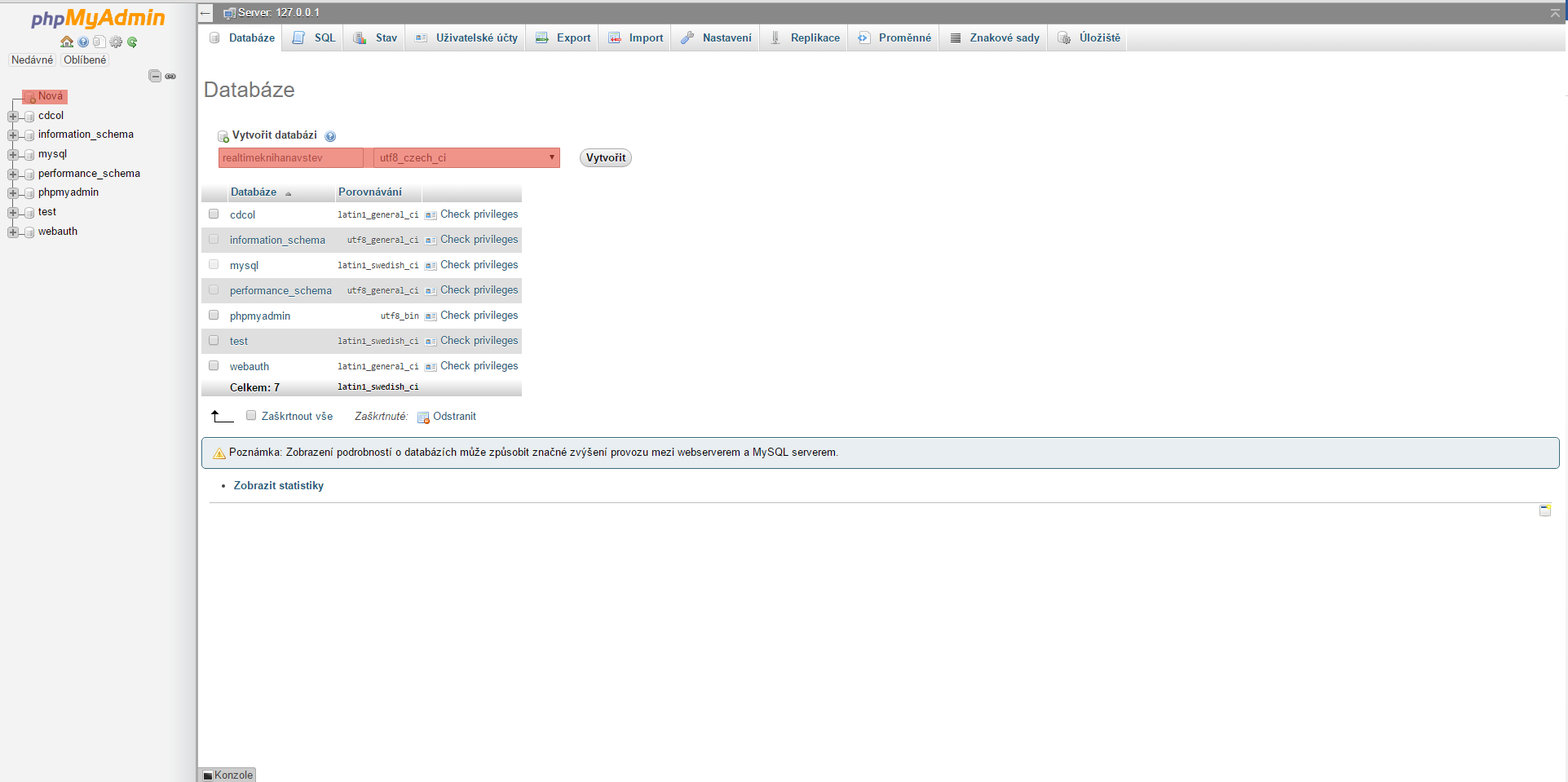This screenshot has height=782, width=1568.
Task: Click the documentation help question-mark icon
Action: [x=82, y=42]
